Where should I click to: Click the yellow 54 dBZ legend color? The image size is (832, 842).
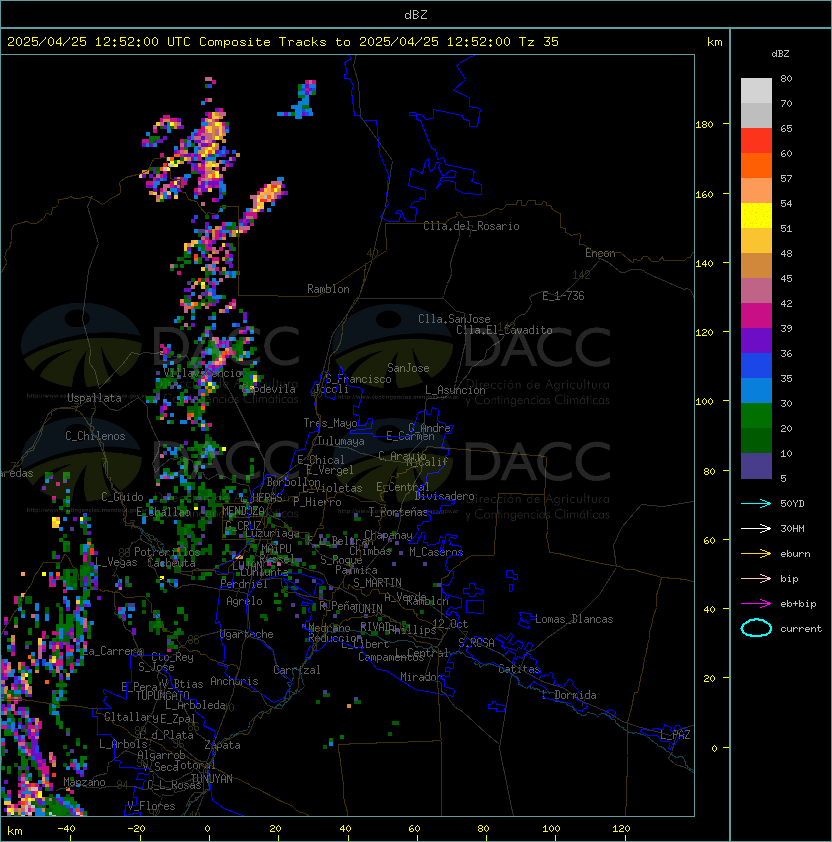coord(756,216)
